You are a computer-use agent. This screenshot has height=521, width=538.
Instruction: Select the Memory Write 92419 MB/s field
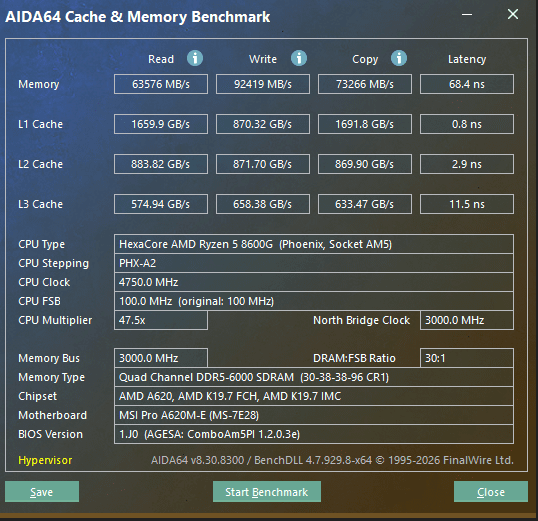tap(263, 84)
